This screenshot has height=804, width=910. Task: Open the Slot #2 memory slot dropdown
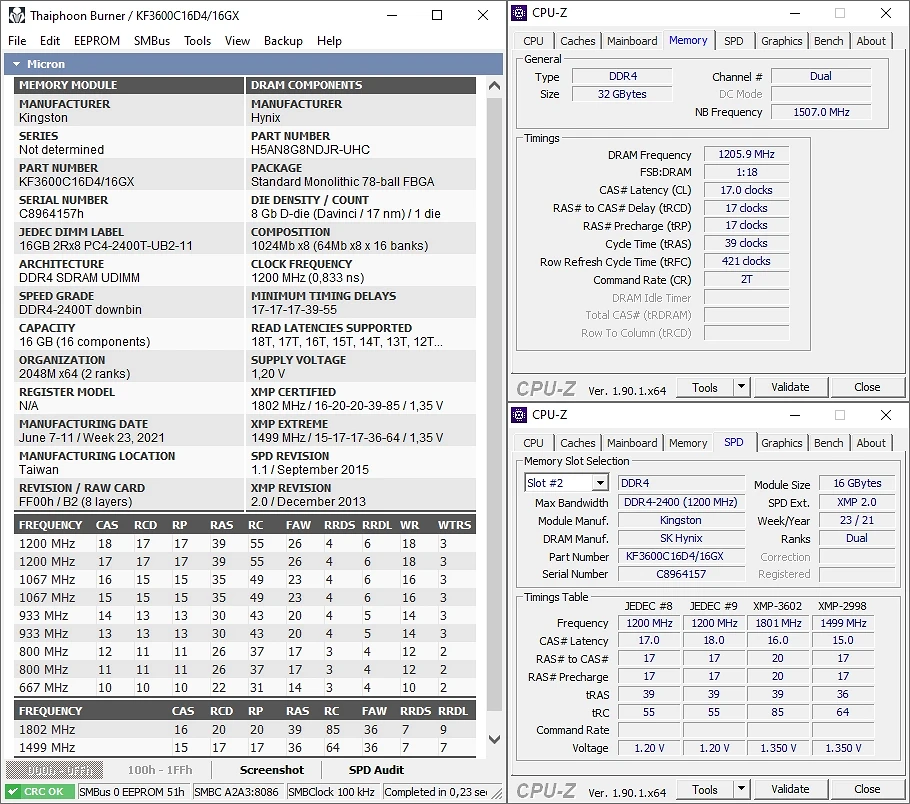[x=599, y=483]
